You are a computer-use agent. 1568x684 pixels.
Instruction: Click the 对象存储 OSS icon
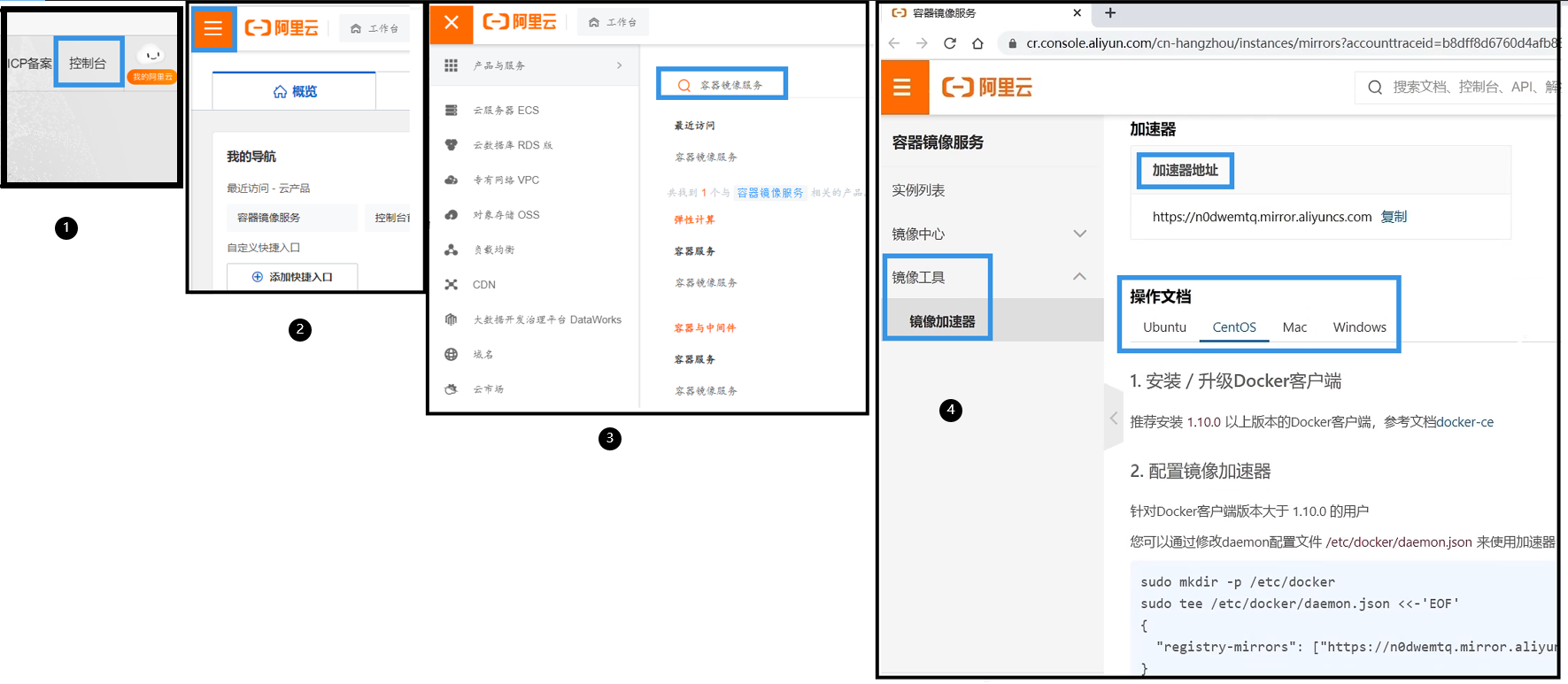(x=452, y=215)
